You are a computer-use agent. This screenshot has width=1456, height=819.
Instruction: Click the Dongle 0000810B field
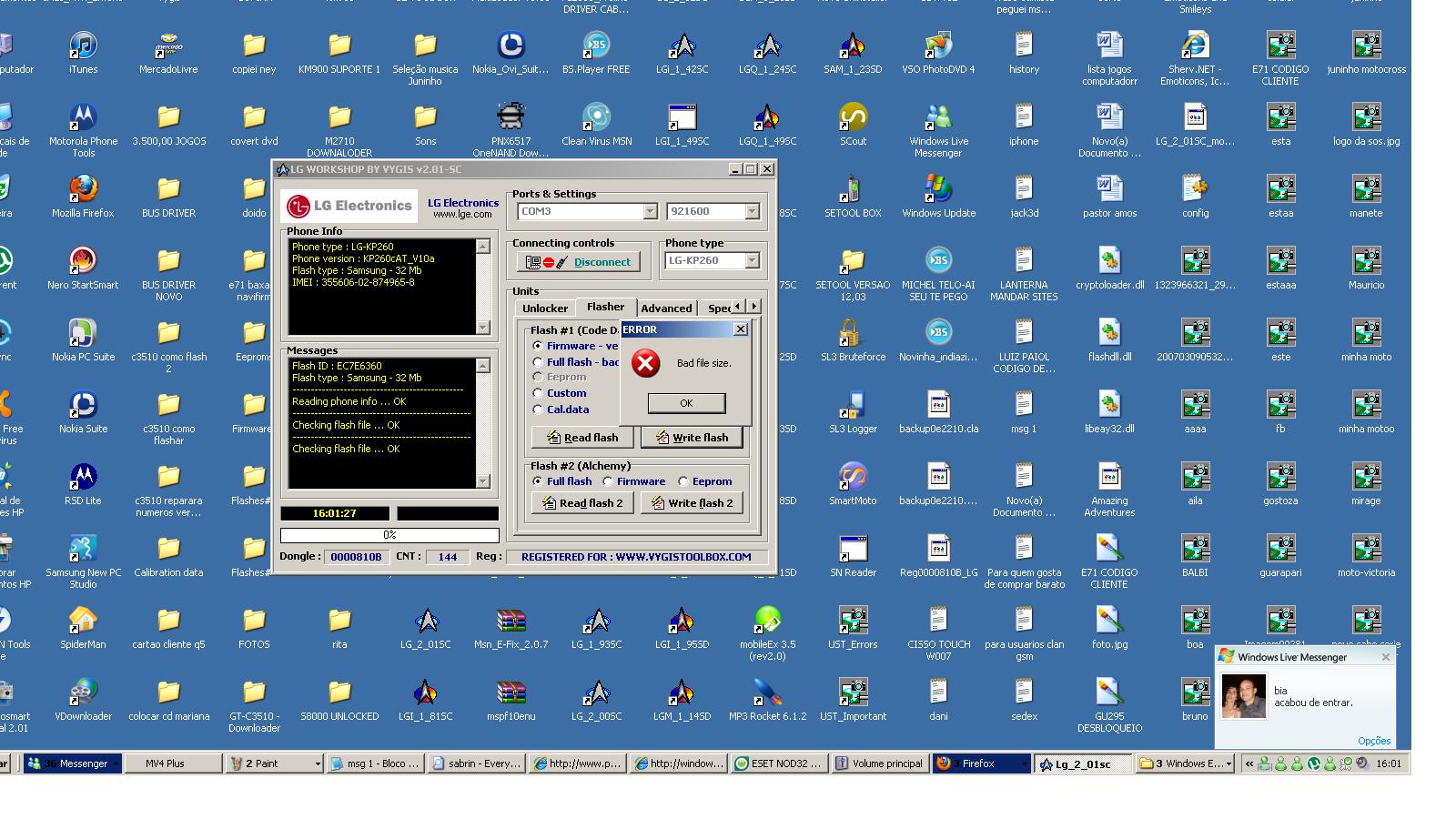pos(356,557)
